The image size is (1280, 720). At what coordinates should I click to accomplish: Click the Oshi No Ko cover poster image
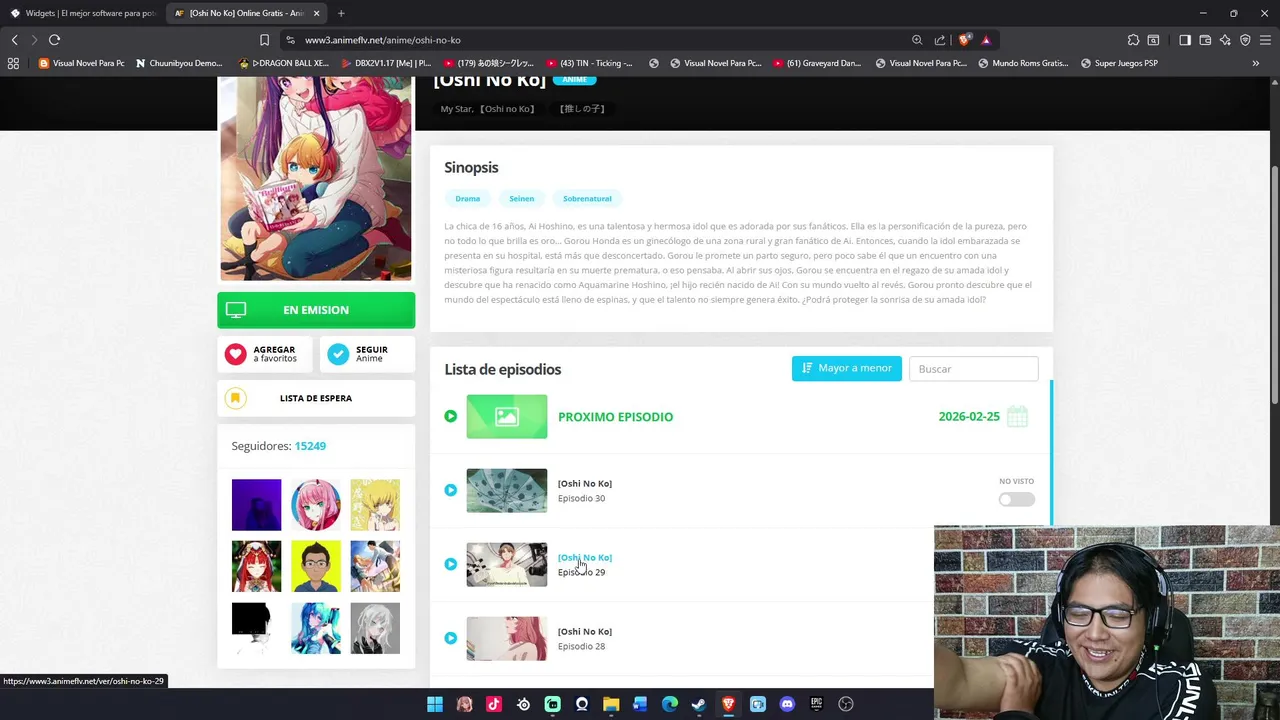(316, 178)
